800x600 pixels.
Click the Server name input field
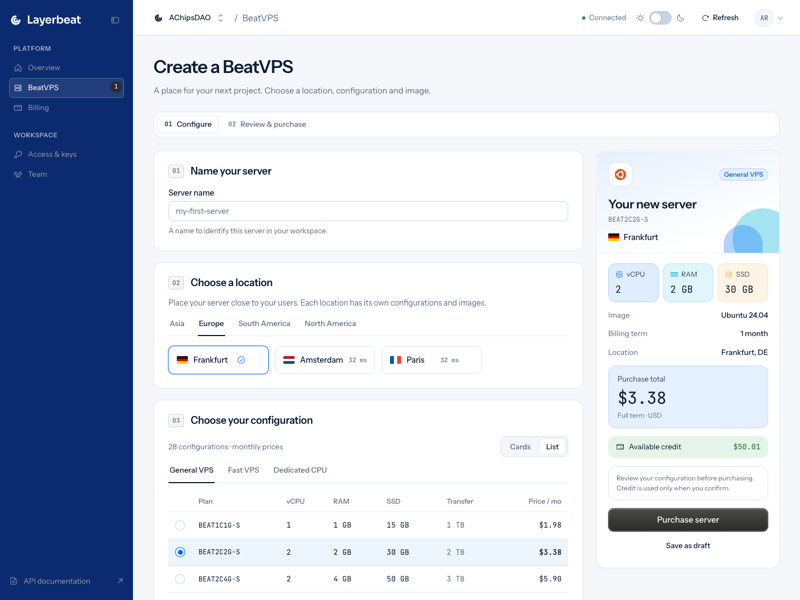pyautogui.click(x=368, y=211)
